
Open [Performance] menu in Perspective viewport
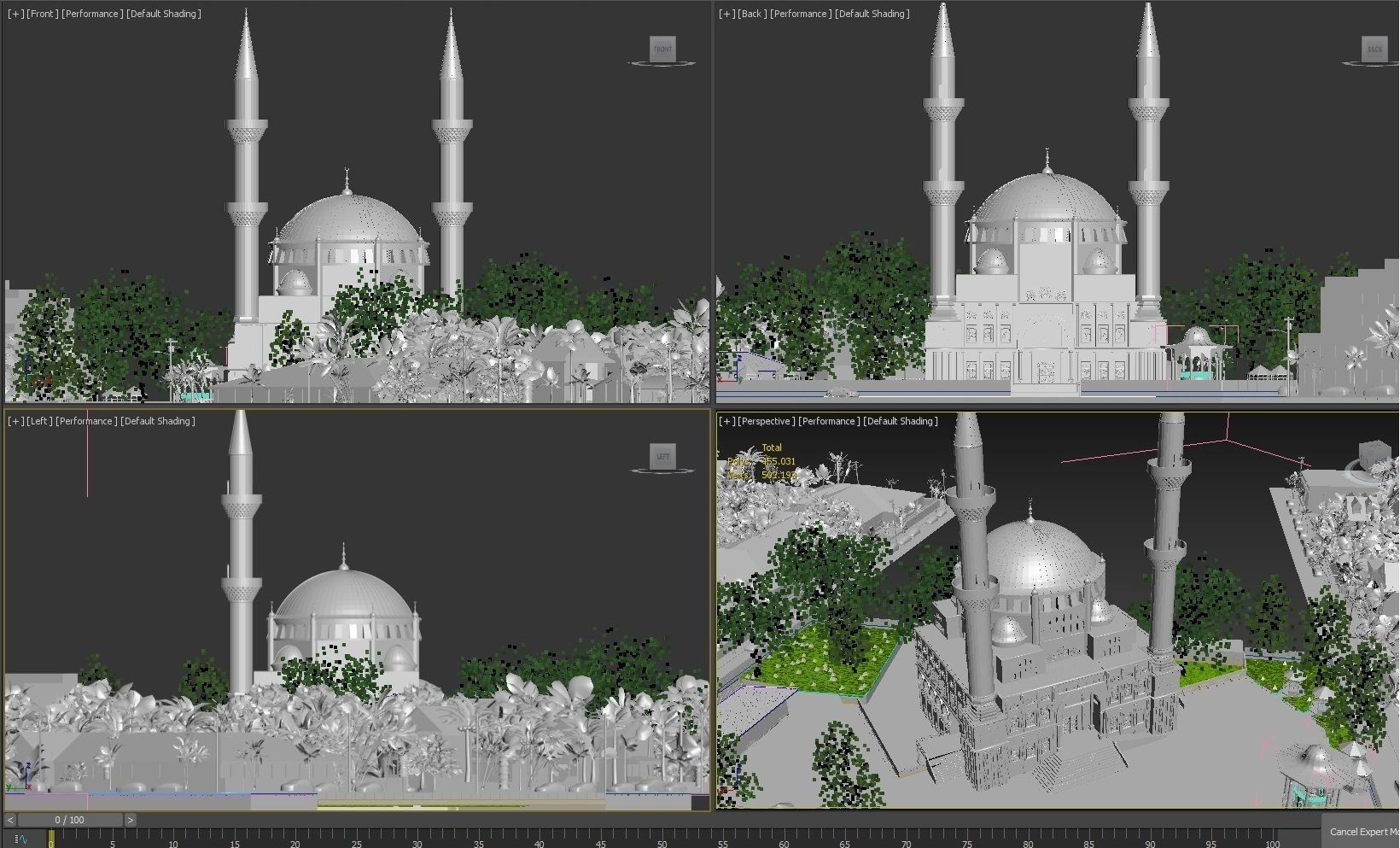click(x=829, y=421)
